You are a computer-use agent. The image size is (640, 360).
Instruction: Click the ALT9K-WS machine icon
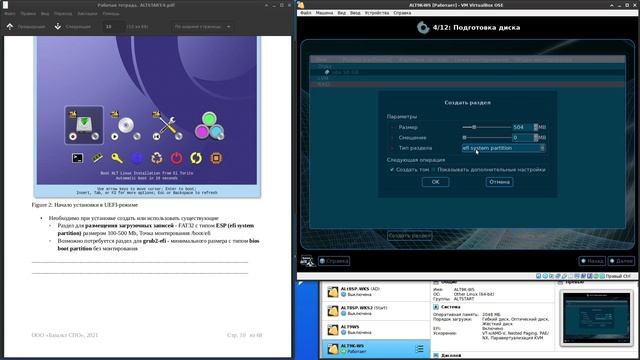[x=333, y=349]
